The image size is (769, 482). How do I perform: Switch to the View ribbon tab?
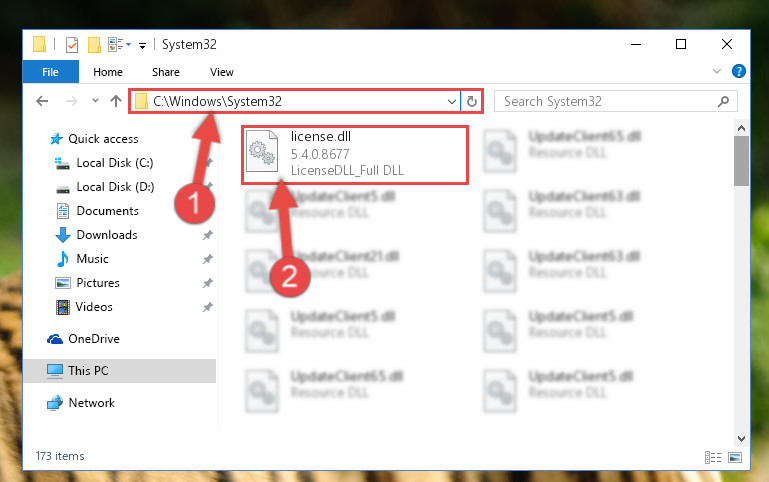coord(222,72)
